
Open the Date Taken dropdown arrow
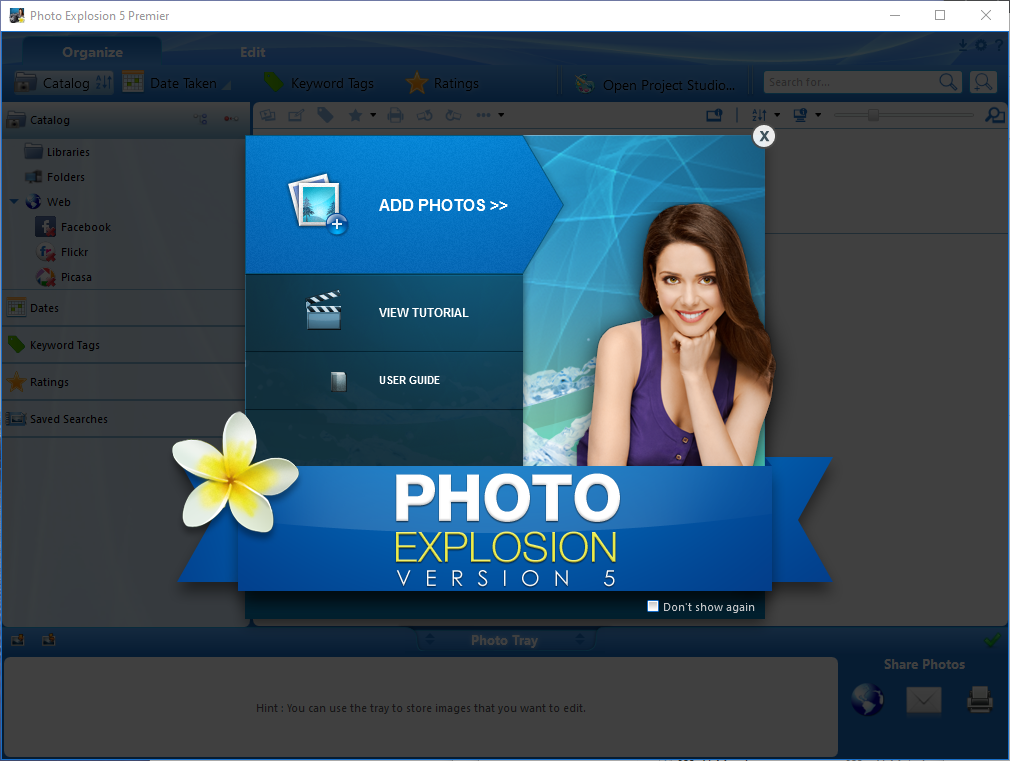[x=226, y=84]
